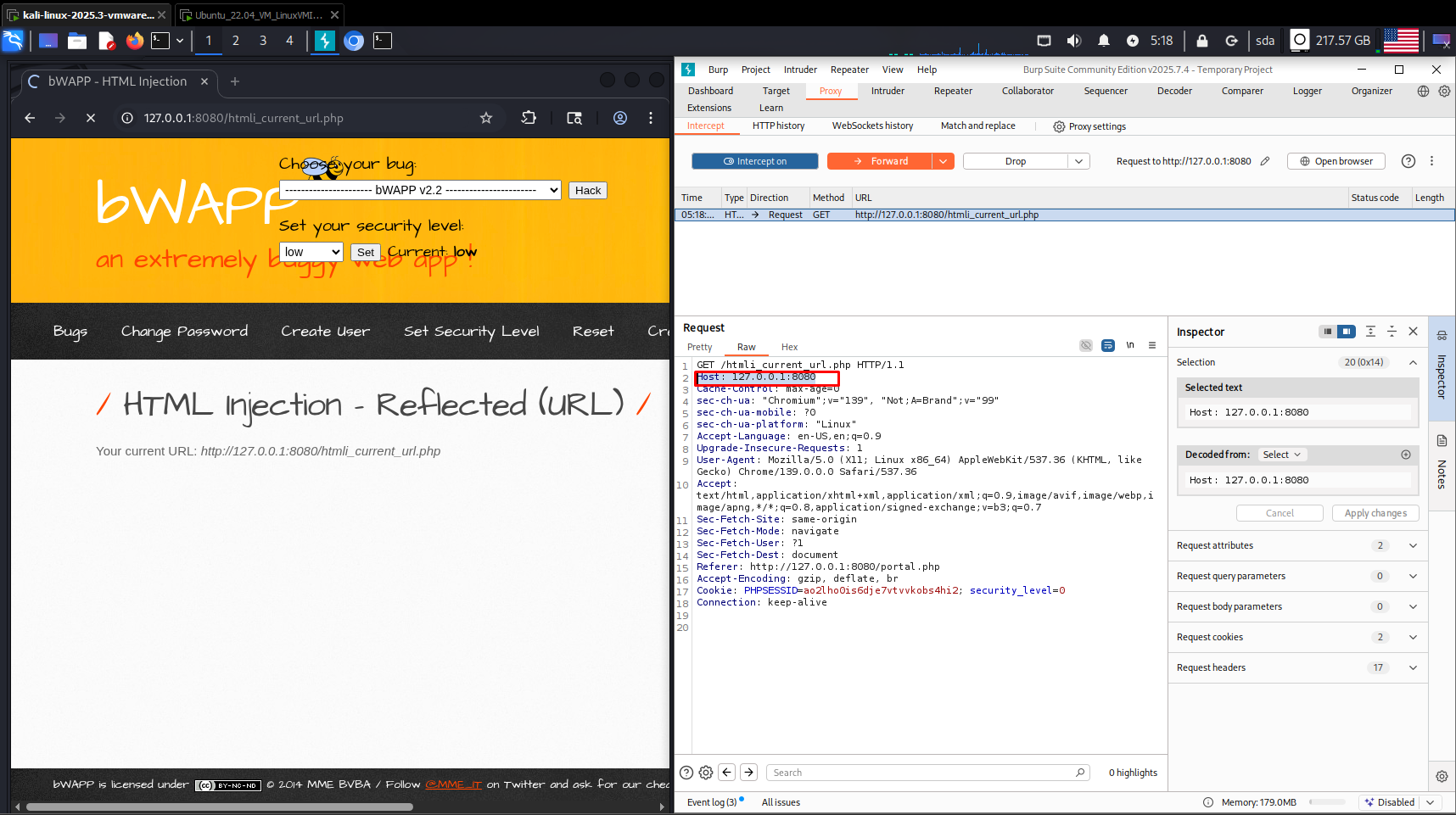The image size is (1456, 815).
Task: Click the Open browser button
Action: point(1336,161)
